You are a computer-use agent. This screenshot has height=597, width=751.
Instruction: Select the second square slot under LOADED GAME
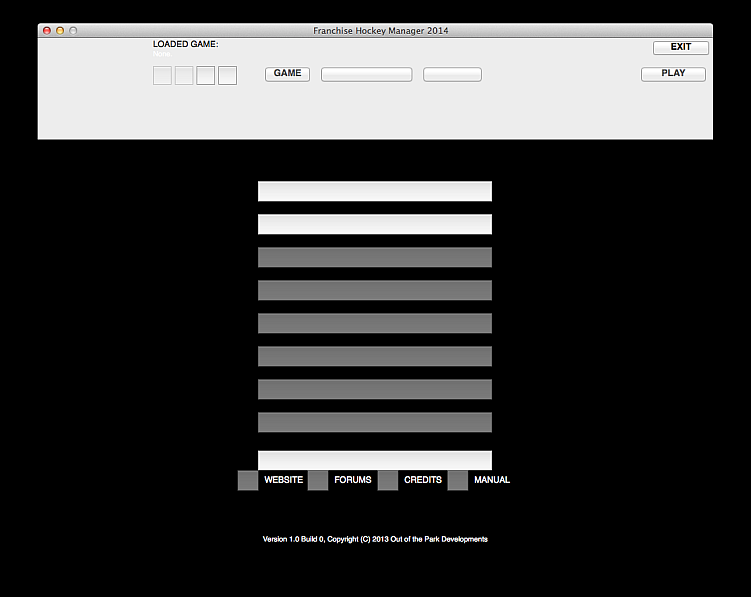[184, 75]
